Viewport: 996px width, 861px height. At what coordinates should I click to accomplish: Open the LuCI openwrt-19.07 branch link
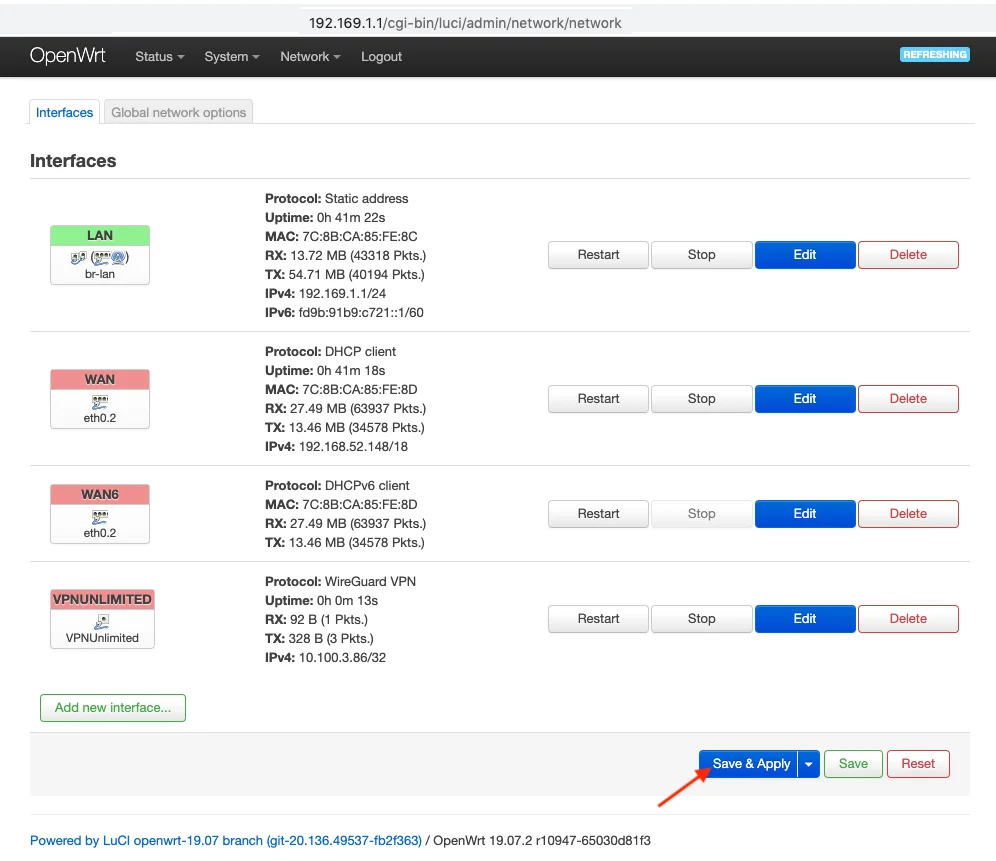click(x=226, y=841)
